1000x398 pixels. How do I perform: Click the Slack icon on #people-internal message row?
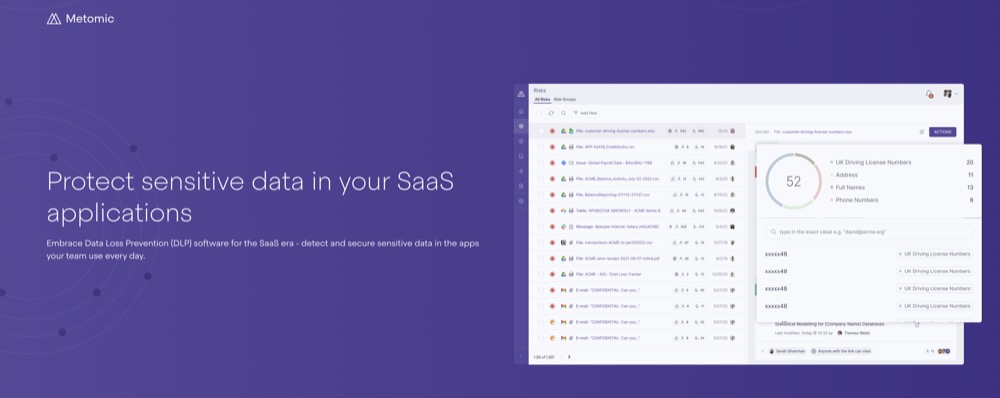(563, 226)
